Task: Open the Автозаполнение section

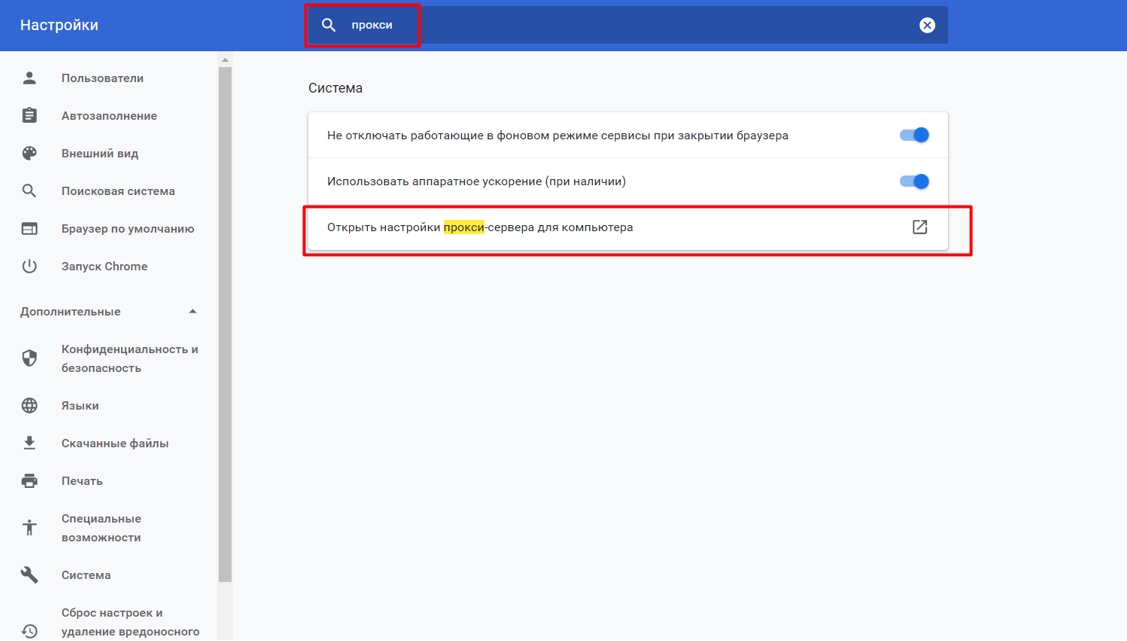Action: (x=109, y=116)
